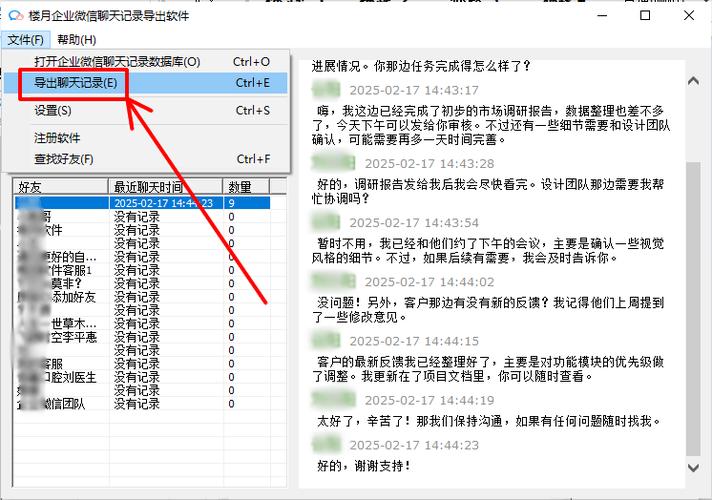Viewport: 712px width, 500px height.
Task: Click the timestamp 2025-02-17 14:44:15
Action: click(x=414, y=341)
